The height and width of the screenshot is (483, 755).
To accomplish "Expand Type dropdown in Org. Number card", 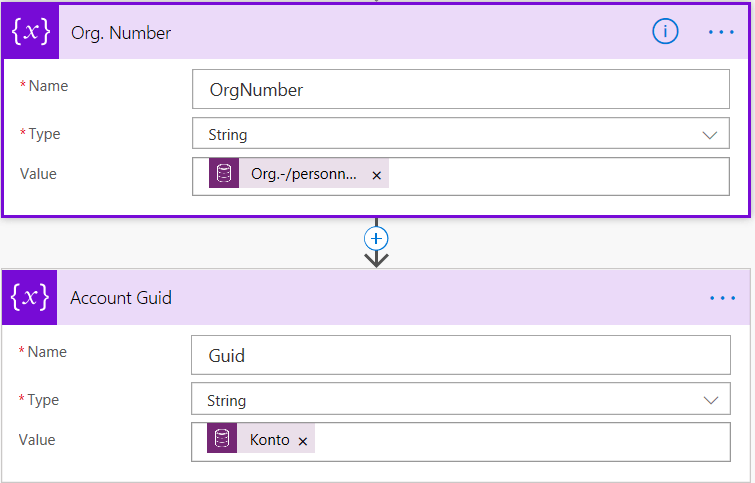I will pos(460,134).
